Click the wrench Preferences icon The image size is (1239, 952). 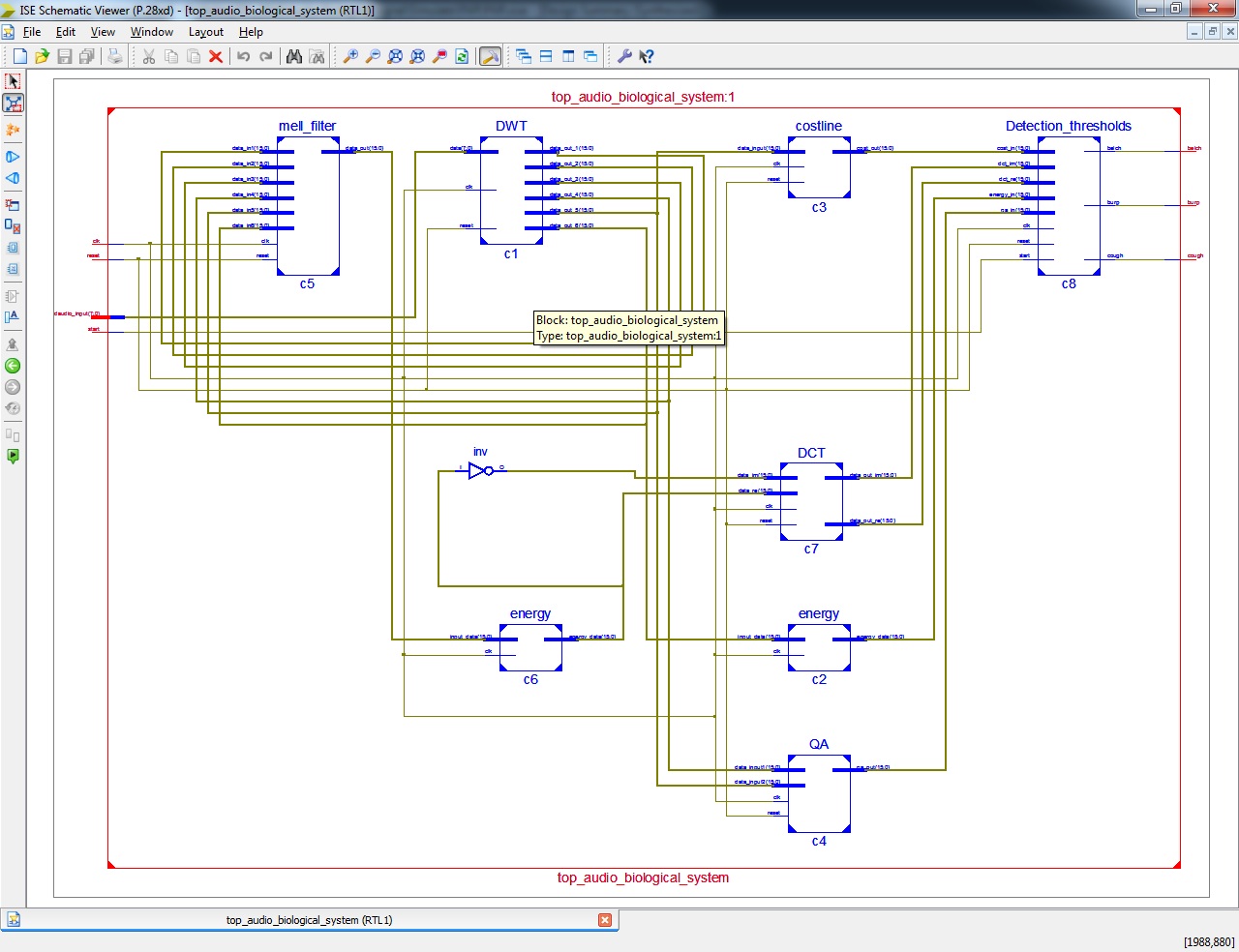(x=624, y=57)
